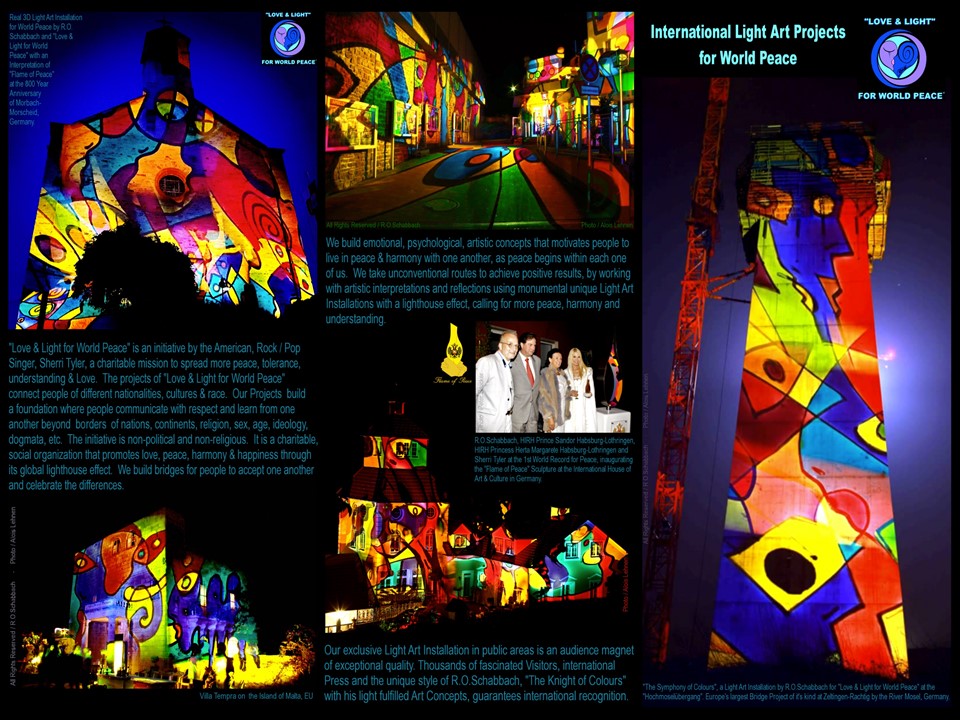Select the "Our exclusive Light Art Installation" paragraph
This screenshot has width=960, height=720.
click(479, 673)
